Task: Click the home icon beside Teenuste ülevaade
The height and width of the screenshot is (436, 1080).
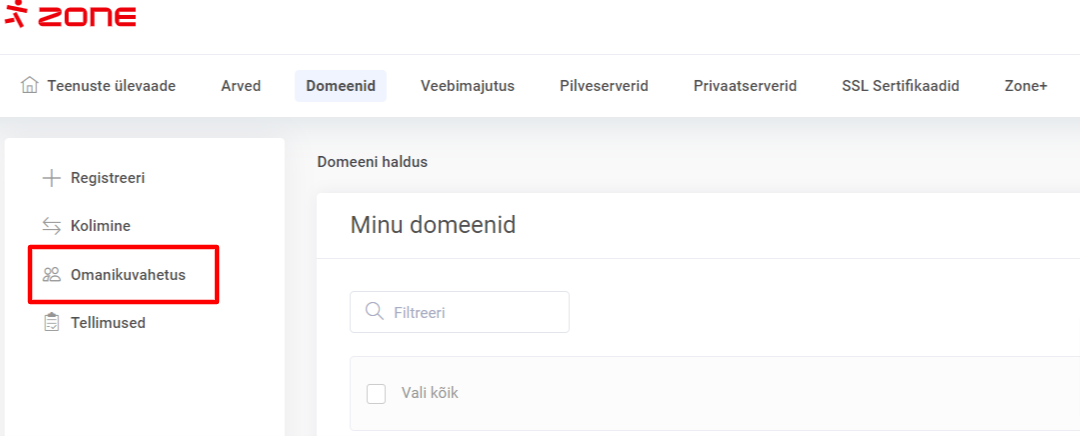Action: (30, 85)
